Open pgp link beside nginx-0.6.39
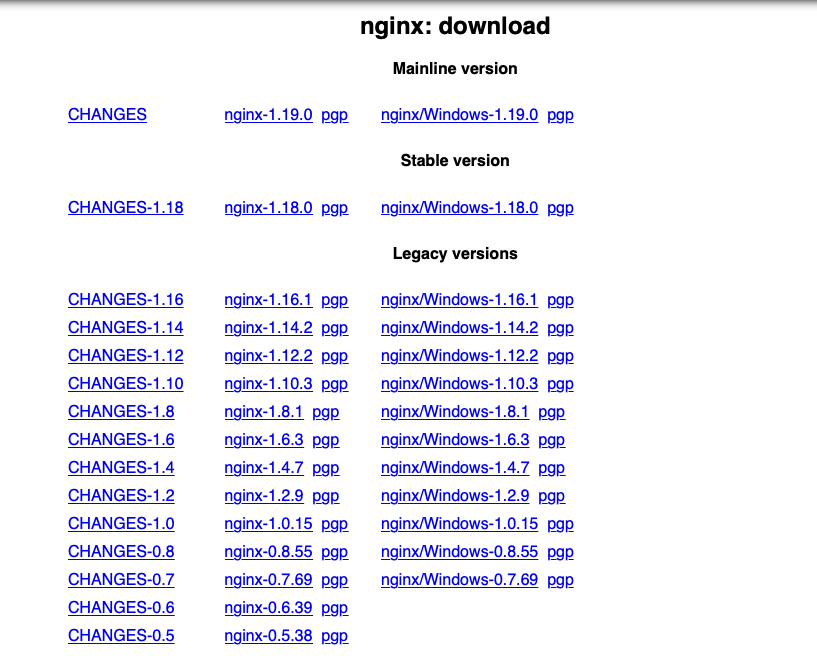Viewport: 817px width, 666px height. click(335, 608)
